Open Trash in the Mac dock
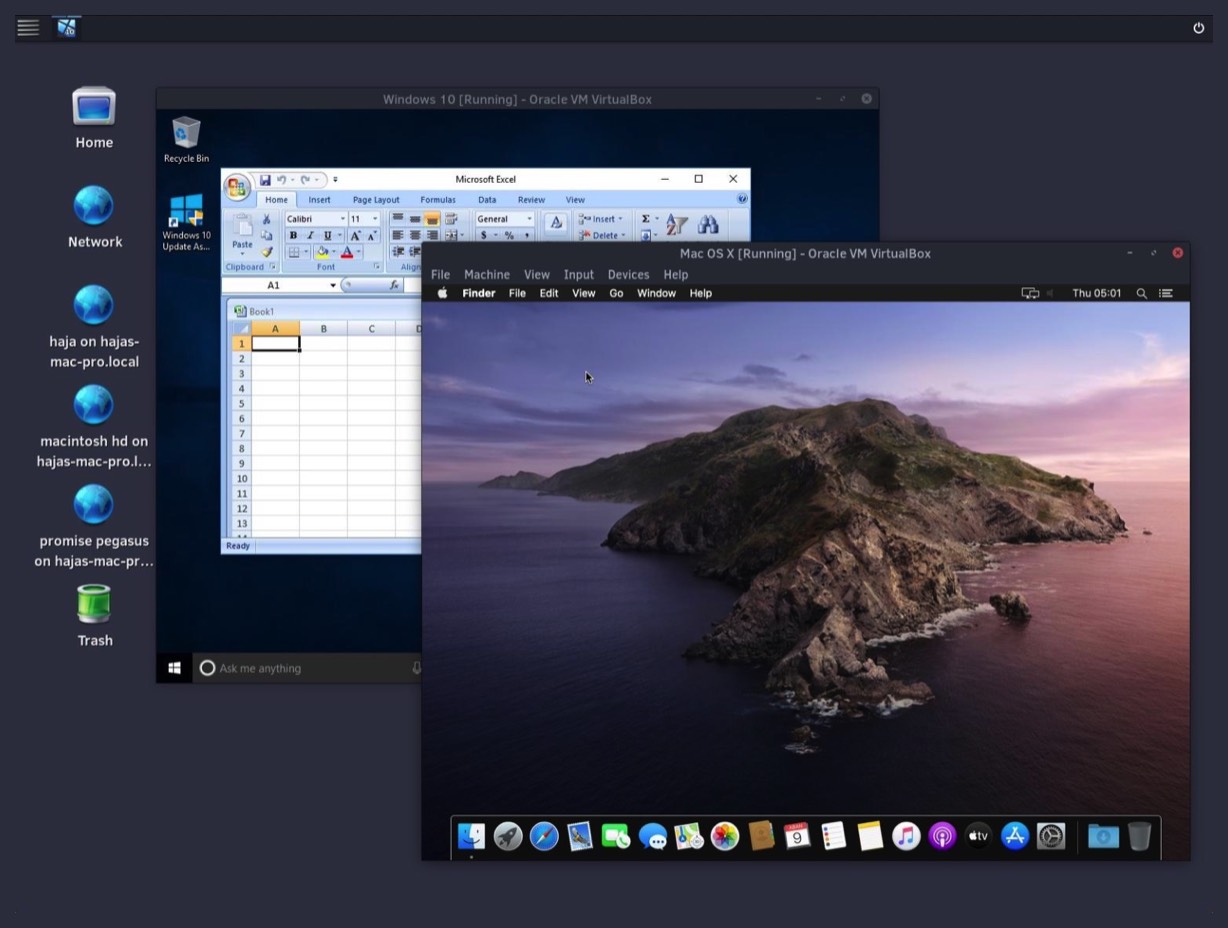 tap(1139, 836)
